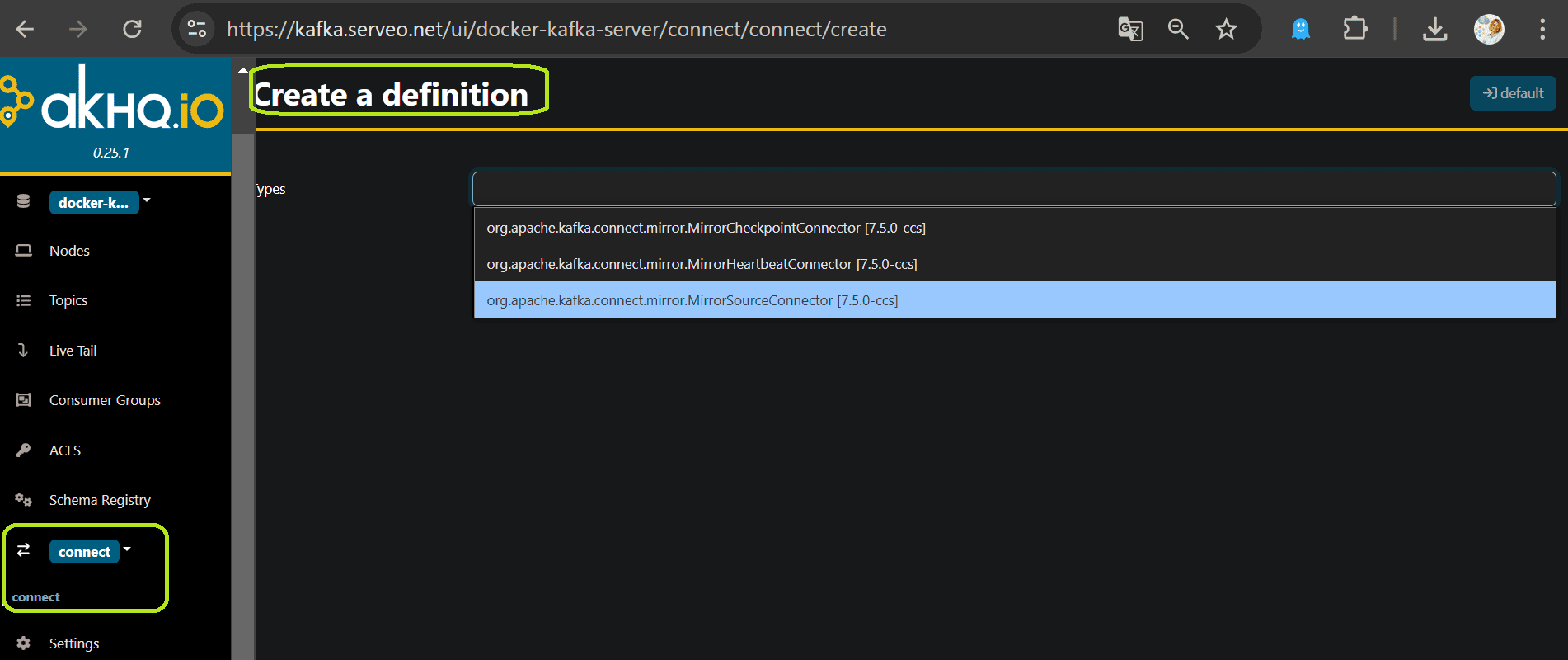Open Settings with the gear icon

tap(24, 643)
